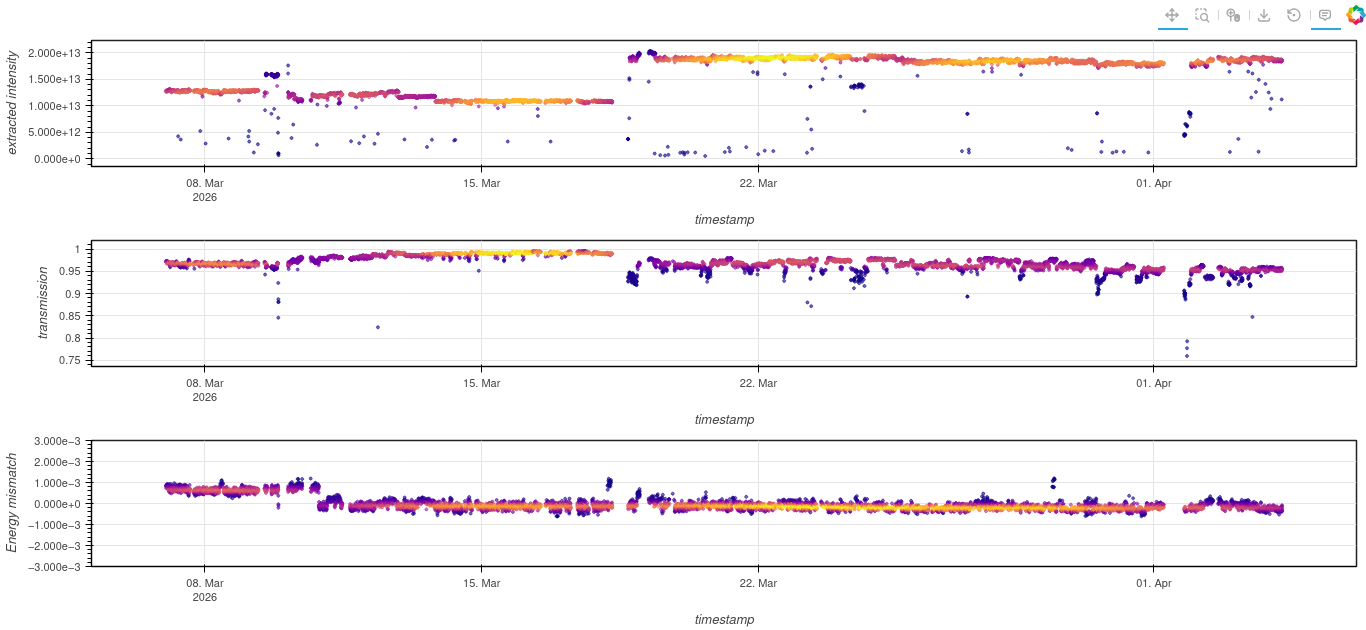This screenshot has height=630, width=1366.
Task: Click the 2.000e+13 y-axis tick label
Action: point(54,52)
